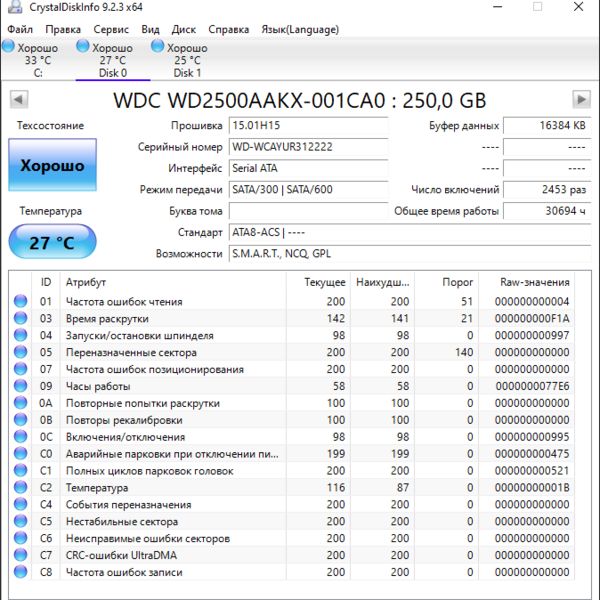The height and width of the screenshot is (600, 600).
Task: Click the Хорошо health status button
Action: tap(52, 165)
